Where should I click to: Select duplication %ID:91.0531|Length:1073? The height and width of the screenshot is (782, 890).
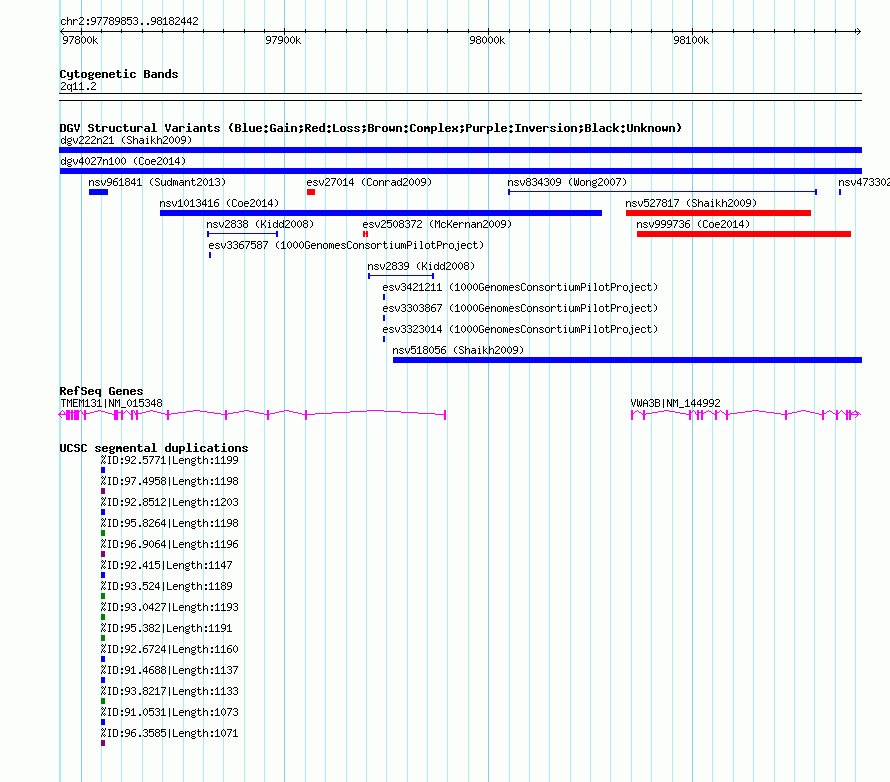coord(170,712)
